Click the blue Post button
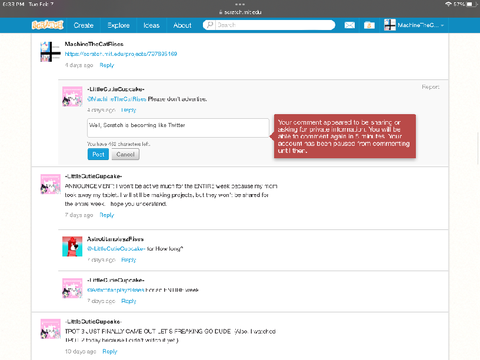The image size is (480, 360). (98, 154)
